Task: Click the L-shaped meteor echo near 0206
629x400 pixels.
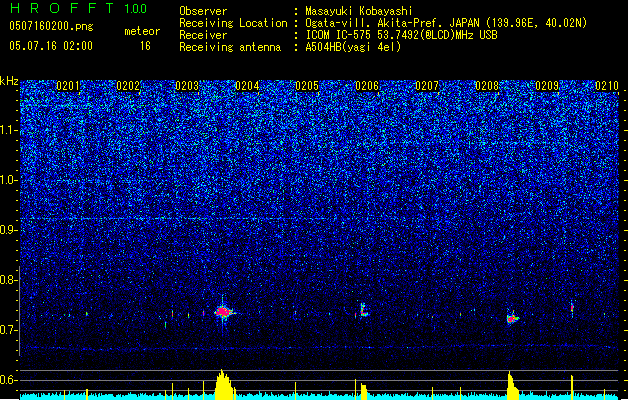Action: (363, 310)
